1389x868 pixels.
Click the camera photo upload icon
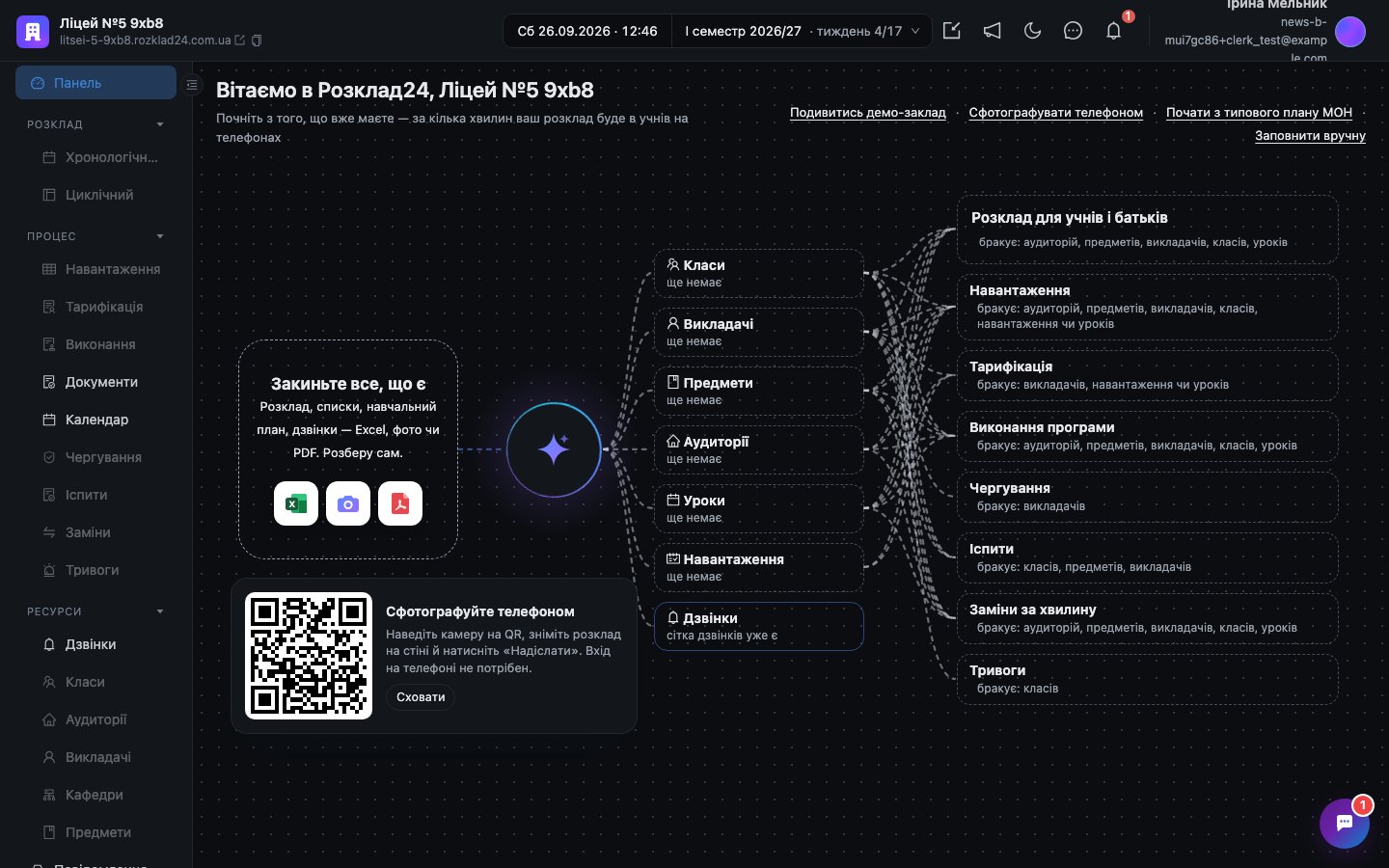coord(348,503)
